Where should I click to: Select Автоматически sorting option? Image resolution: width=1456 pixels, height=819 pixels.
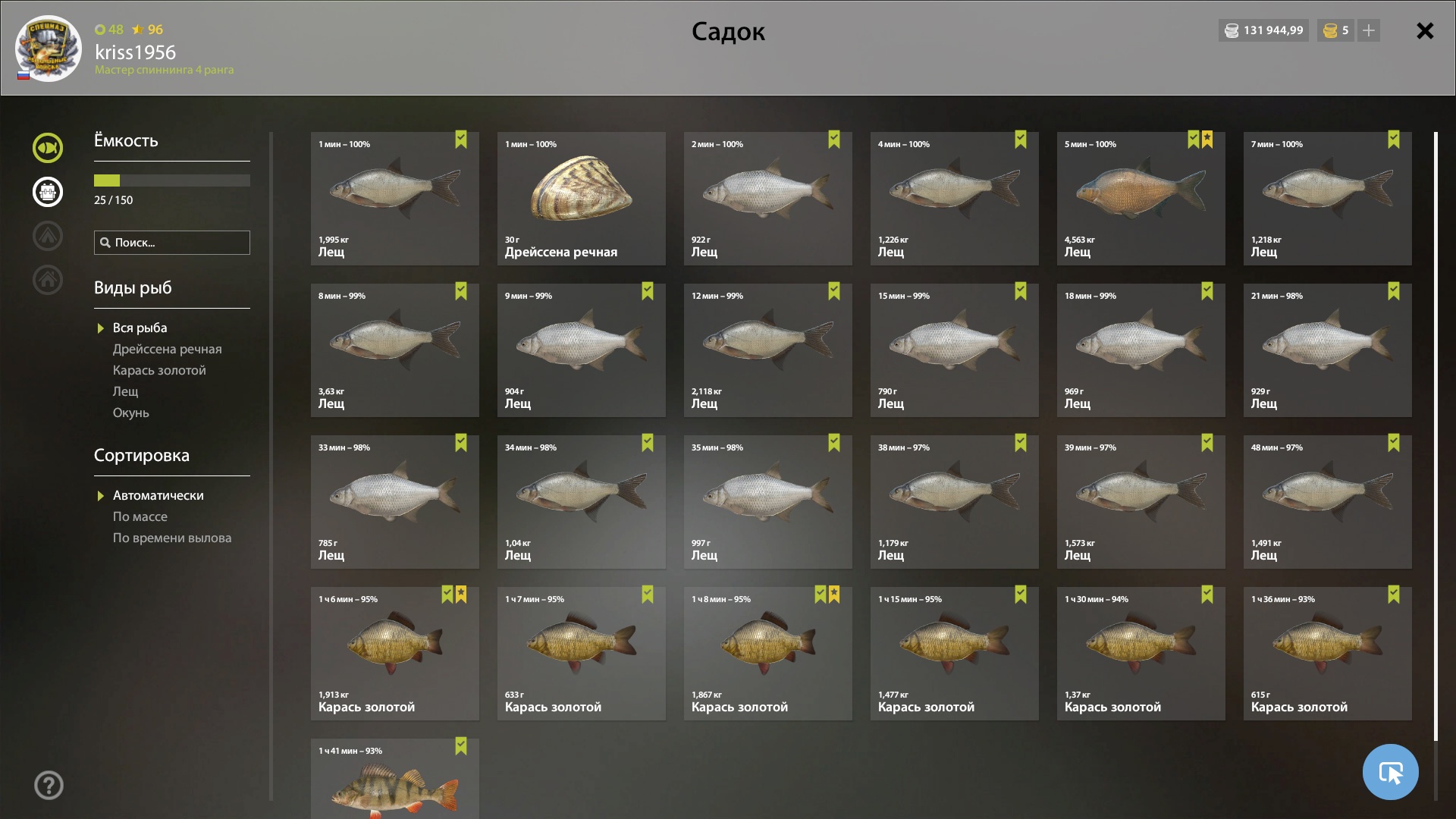click(x=158, y=495)
